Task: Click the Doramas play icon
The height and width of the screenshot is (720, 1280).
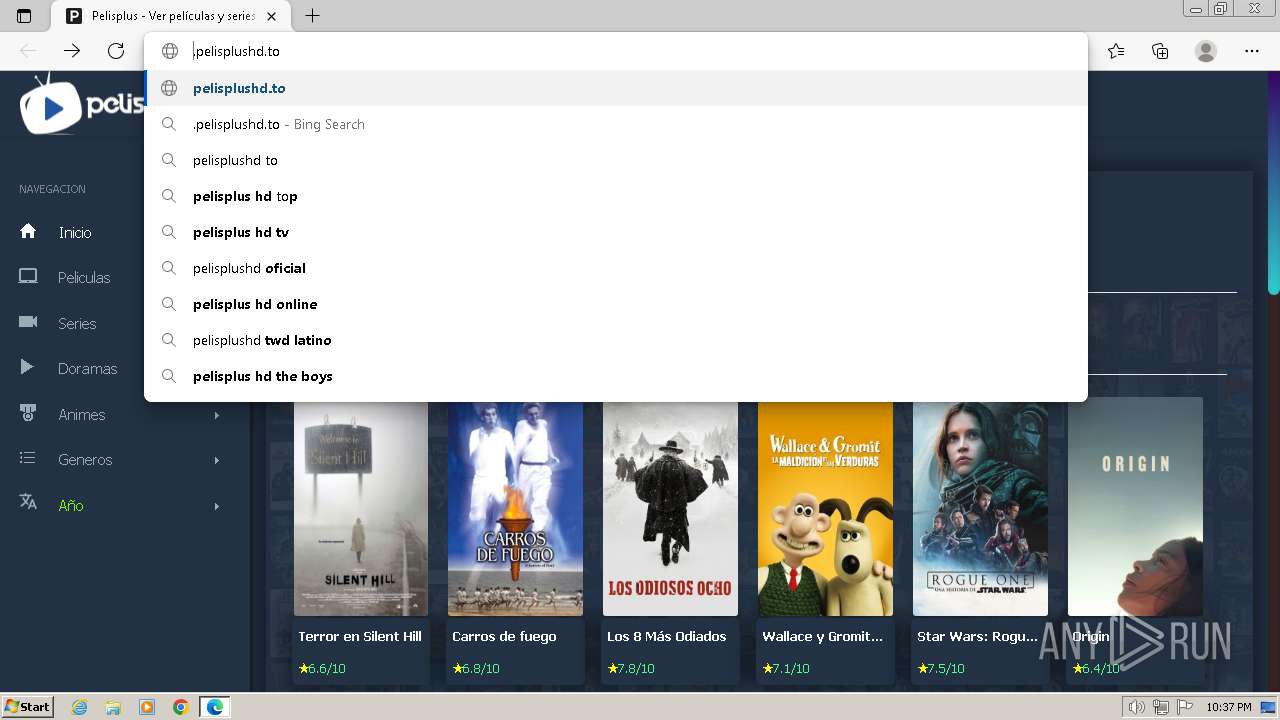Action: (x=28, y=367)
